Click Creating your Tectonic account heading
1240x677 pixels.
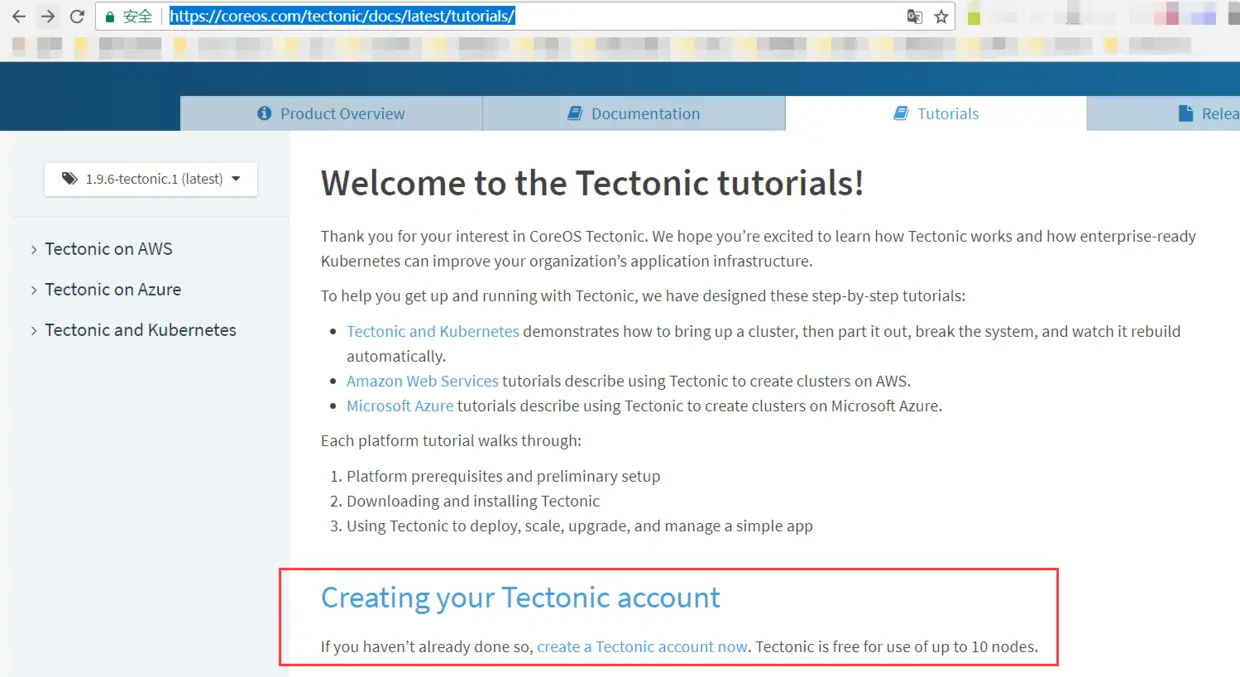520,597
